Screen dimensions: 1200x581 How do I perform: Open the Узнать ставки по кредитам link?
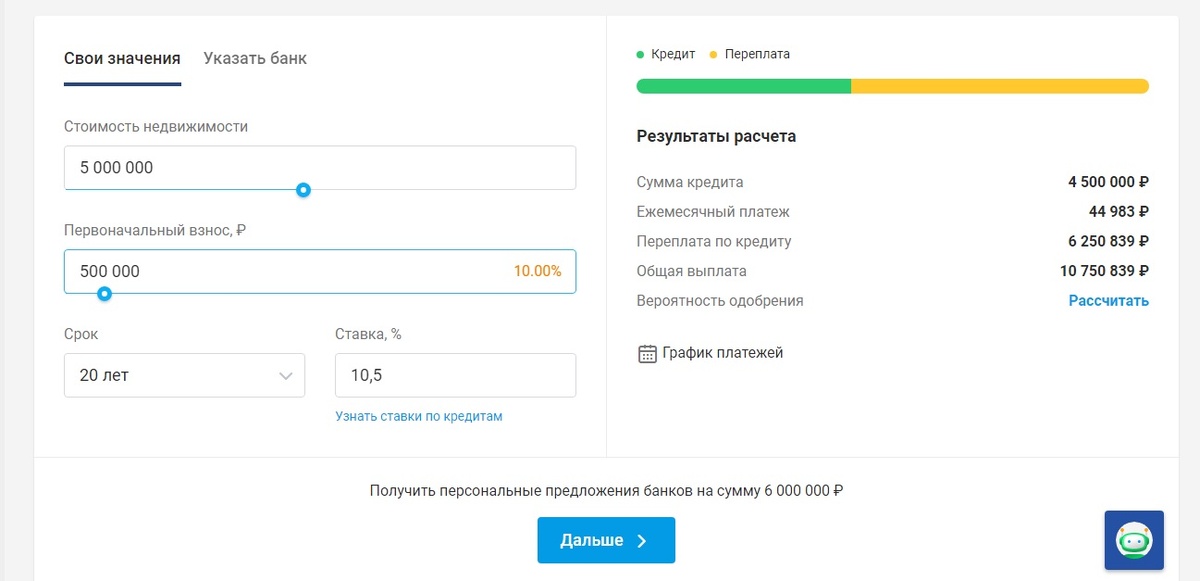pos(419,416)
